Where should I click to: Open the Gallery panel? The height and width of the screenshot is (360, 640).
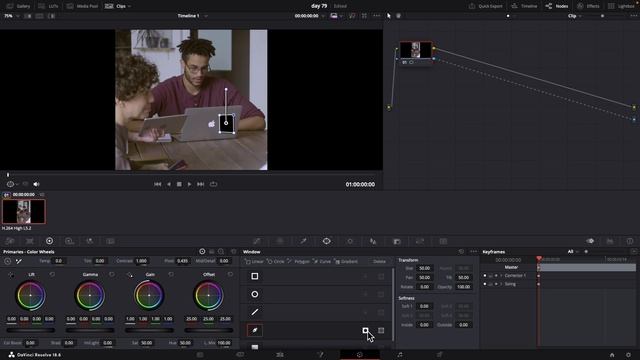(x=18, y=6)
